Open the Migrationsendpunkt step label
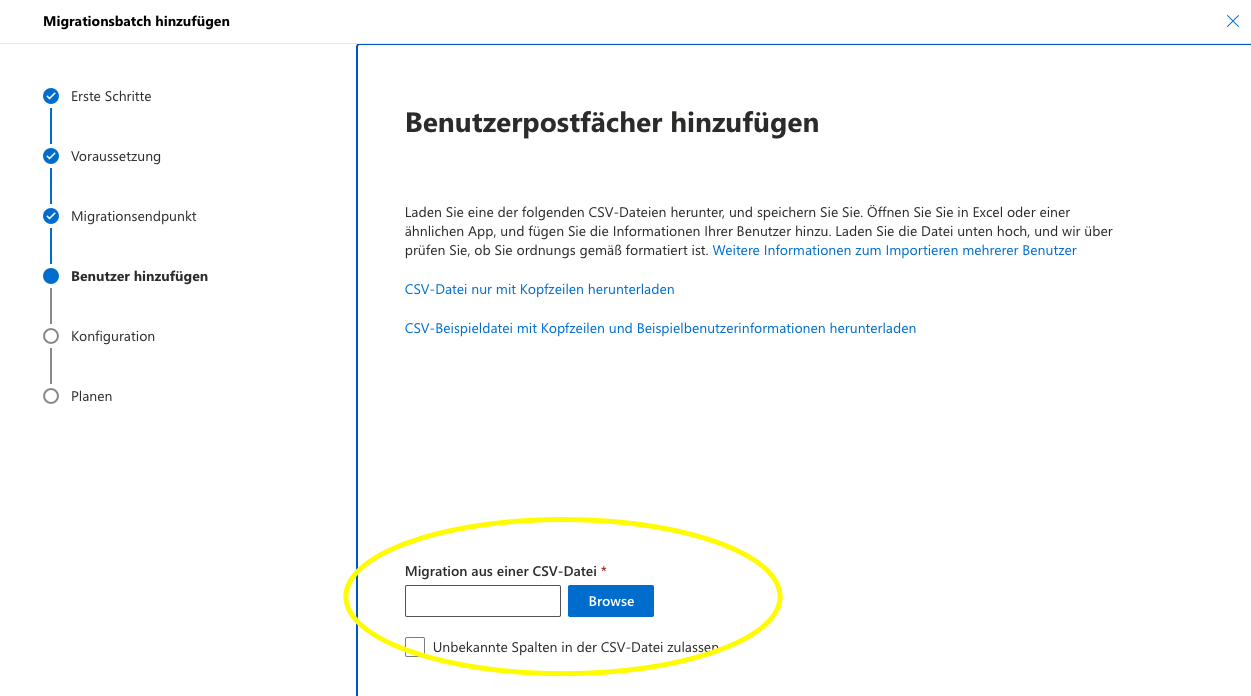Image resolution: width=1251 pixels, height=696 pixels. click(134, 216)
